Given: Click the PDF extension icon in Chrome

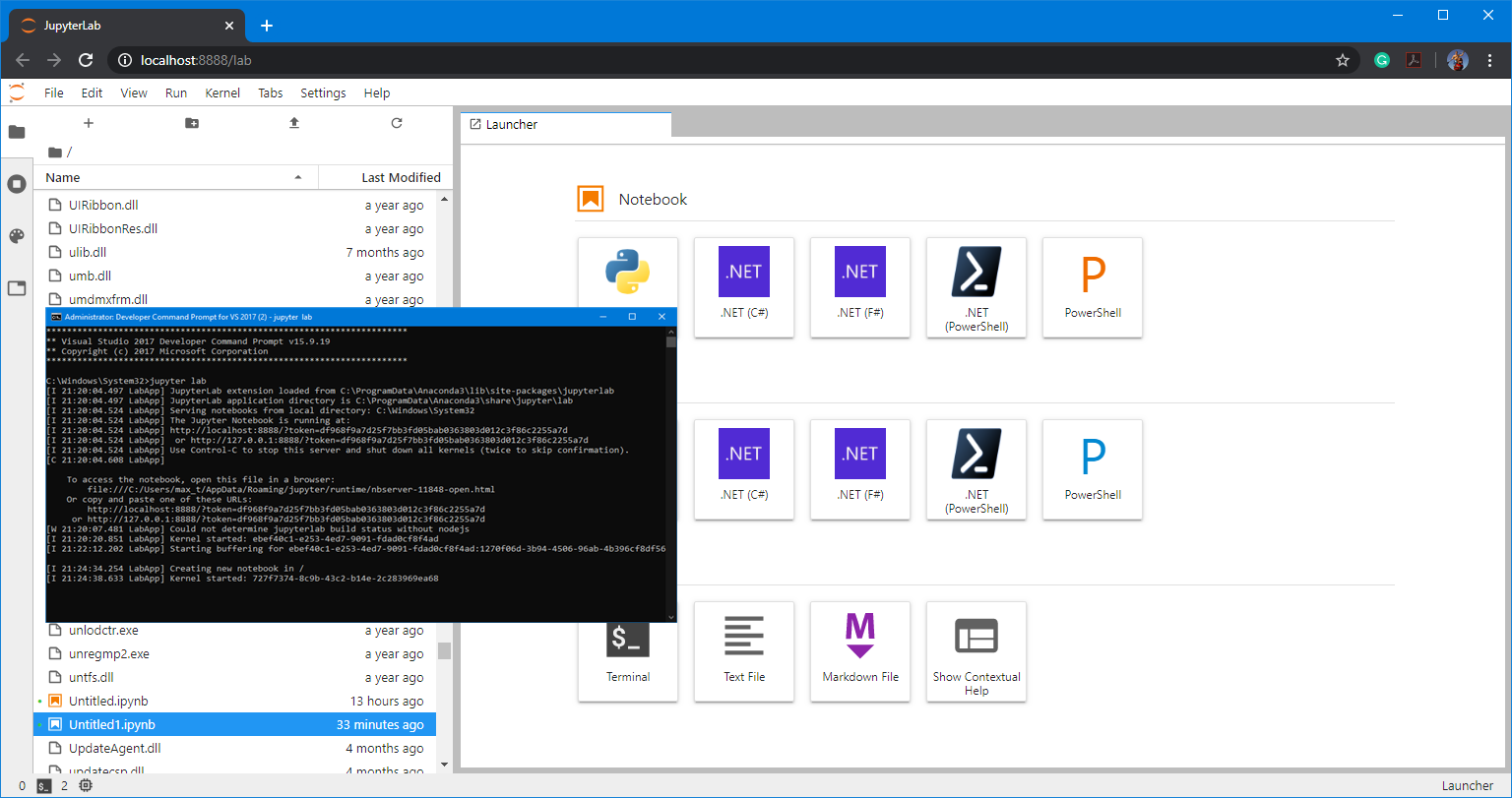Looking at the screenshot, I should tap(1413, 60).
